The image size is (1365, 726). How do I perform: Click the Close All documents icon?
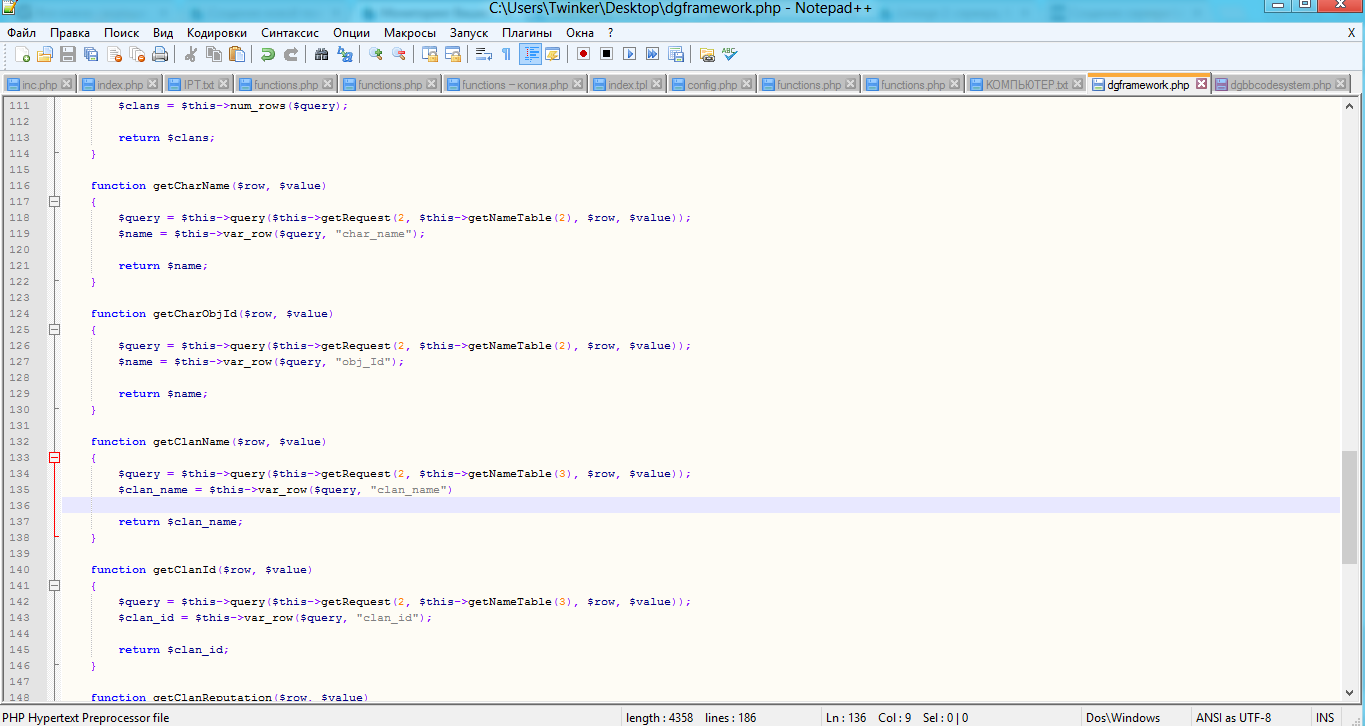coord(138,54)
